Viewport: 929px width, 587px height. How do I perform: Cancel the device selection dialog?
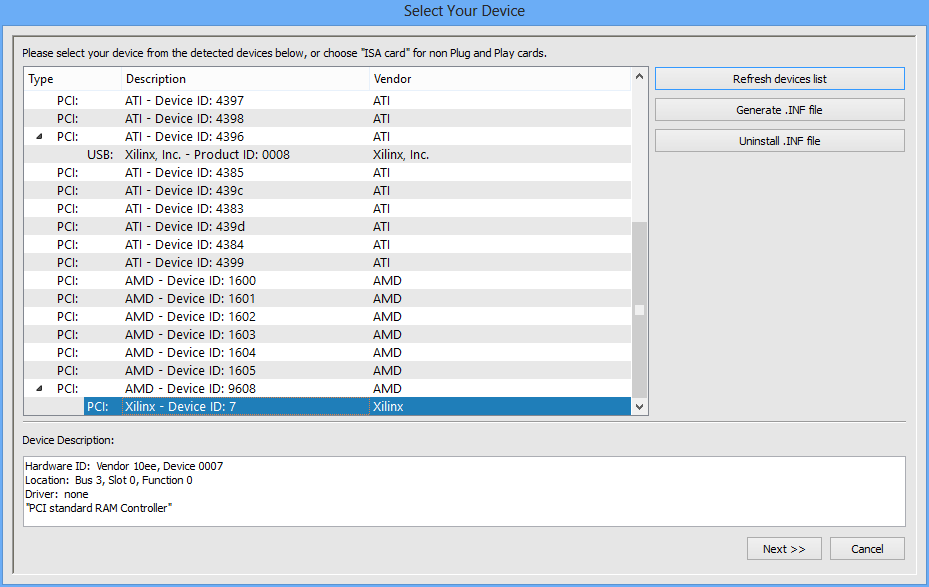tap(867, 549)
